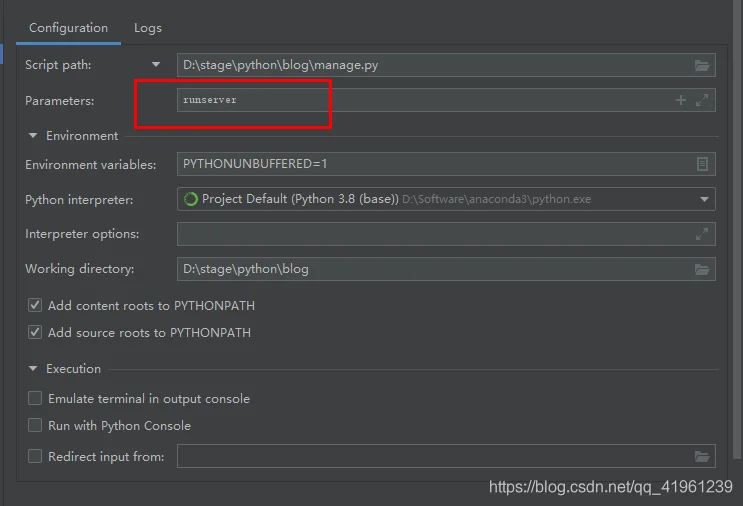The width and height of the screenshot is (743, 506).
Task: Expand Interpreter options field icon
Action: tap(702, 234)
